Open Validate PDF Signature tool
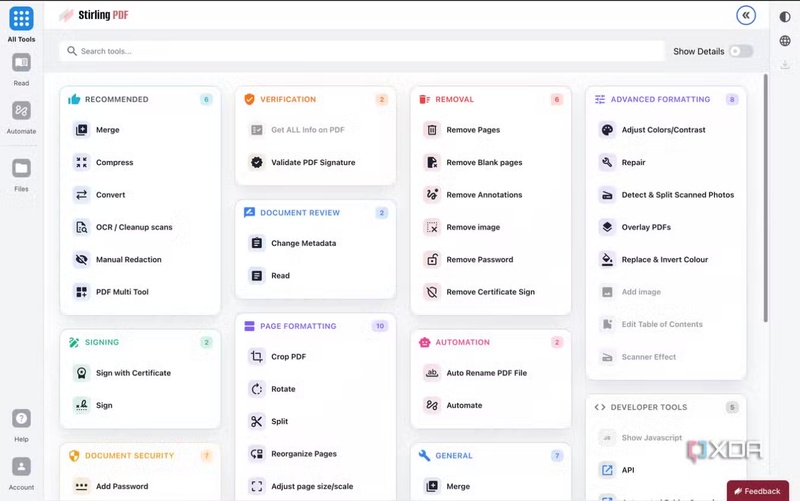 pyautogui.click(x=315, y=162)
